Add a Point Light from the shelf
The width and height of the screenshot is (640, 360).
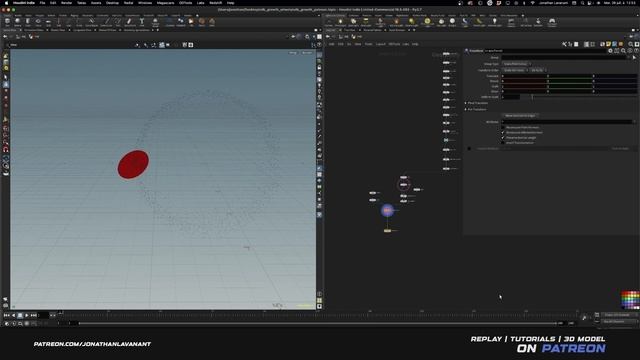pyautogui.click(x=340, y=22)
